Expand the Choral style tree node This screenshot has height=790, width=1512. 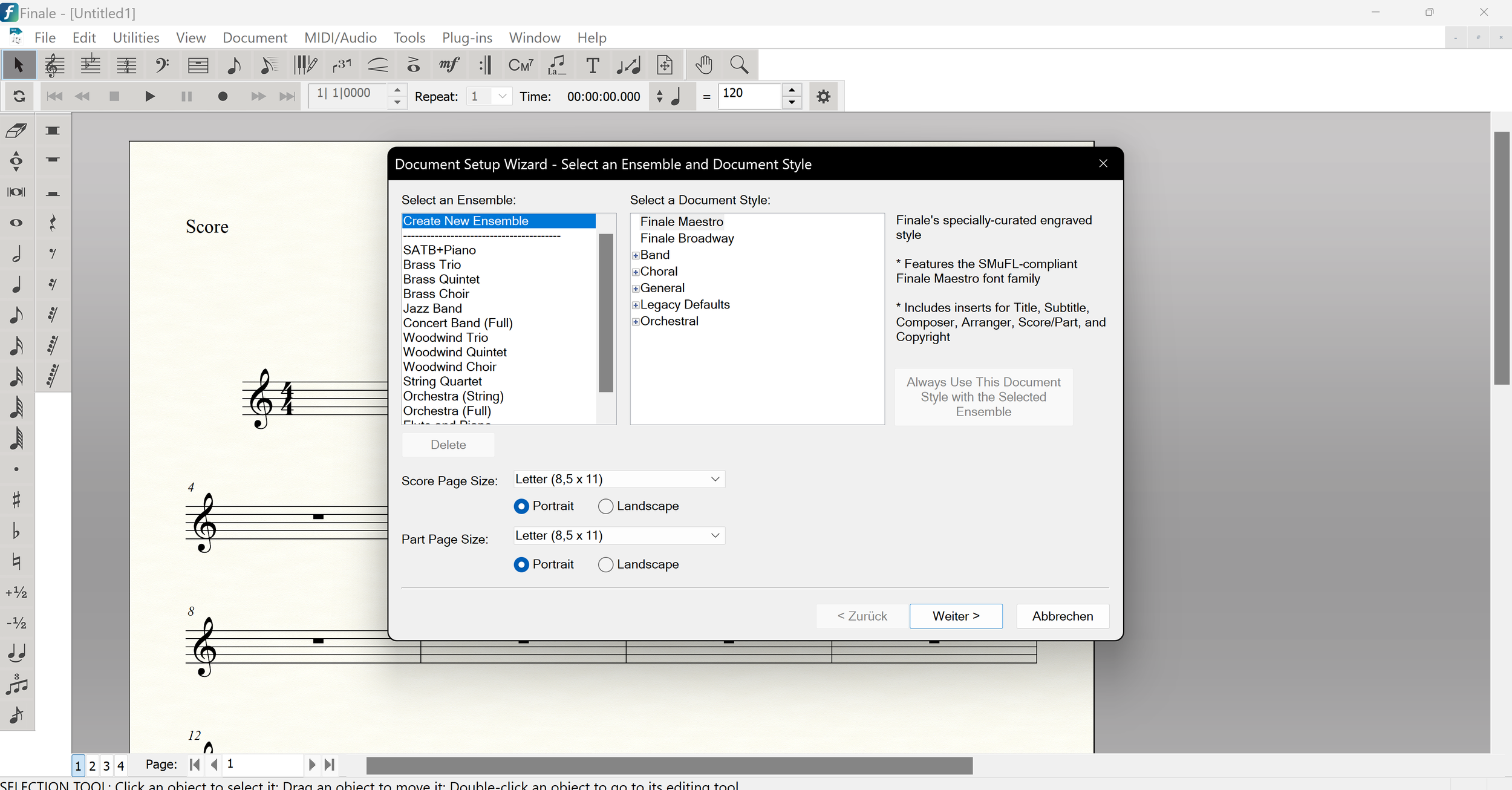(x=636, y=272)
